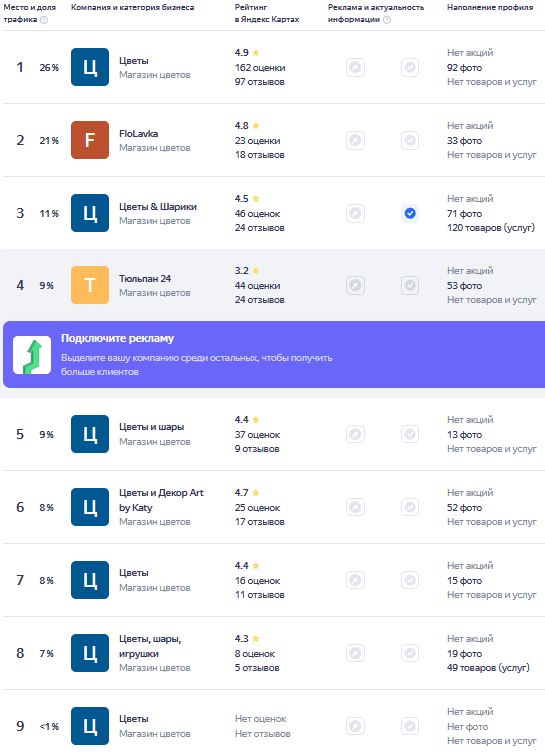Screen dimensions: 545x753
Task: Click the yellow T logo of Тюльпан 24
Action: (x=90, y=285)
